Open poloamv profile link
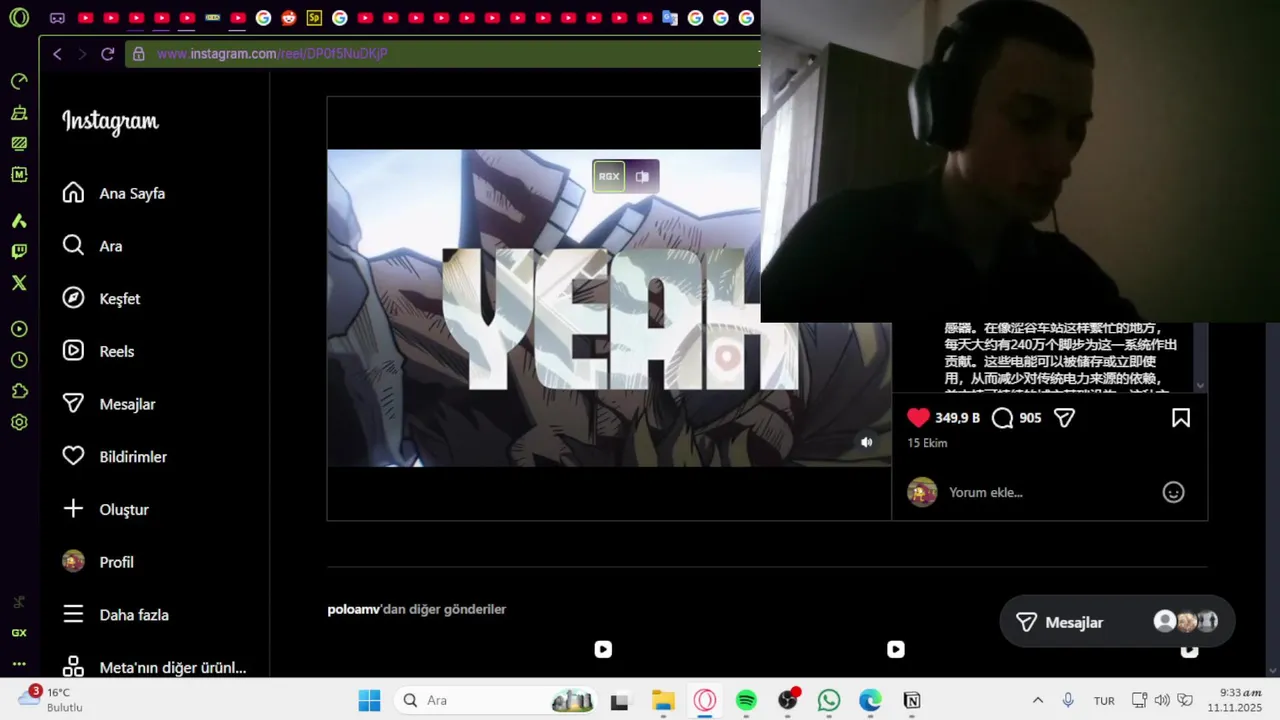Screen dimensions: 1280x720 (x=353, y=609)
